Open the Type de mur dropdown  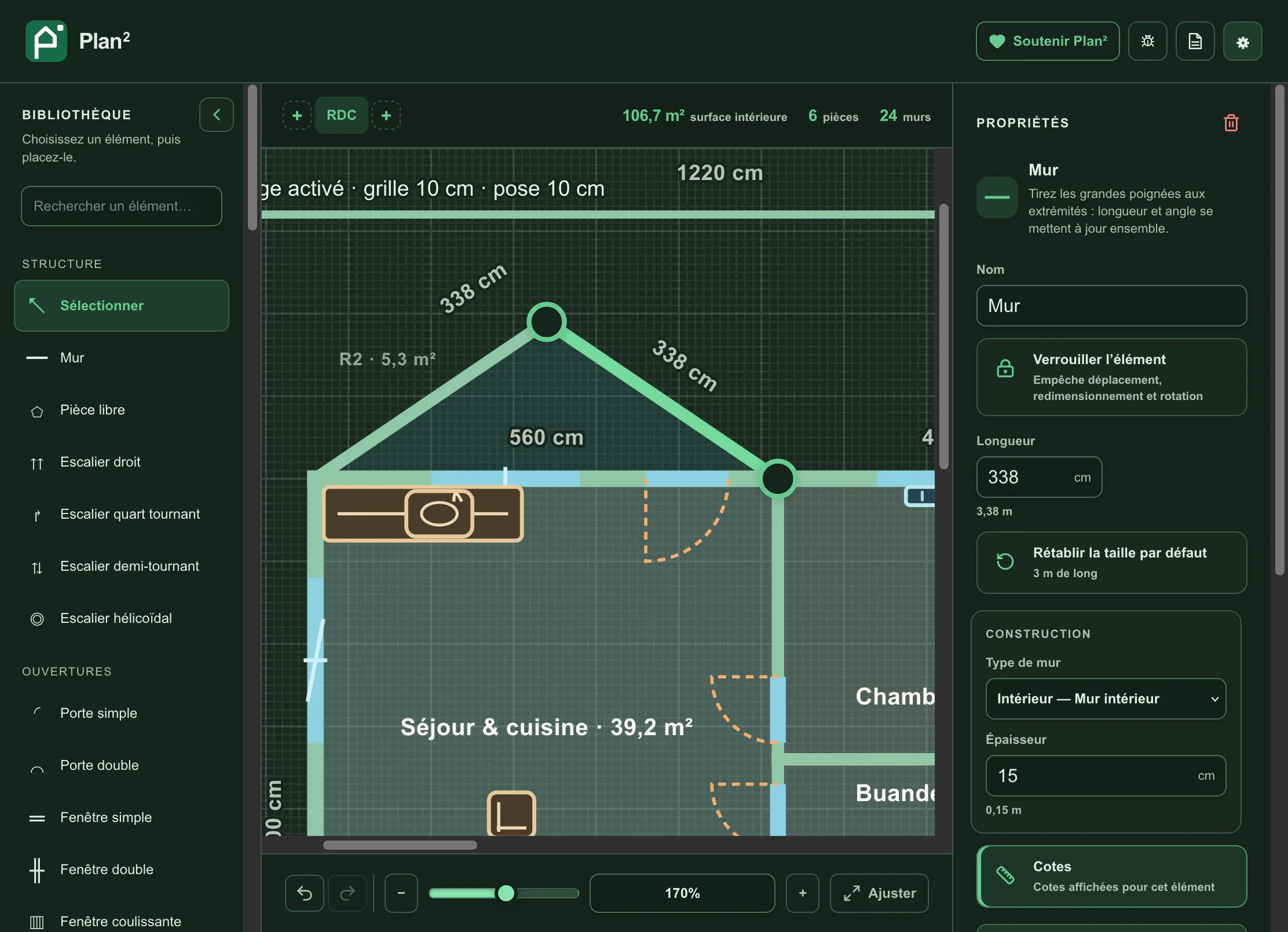point(1106,699)
